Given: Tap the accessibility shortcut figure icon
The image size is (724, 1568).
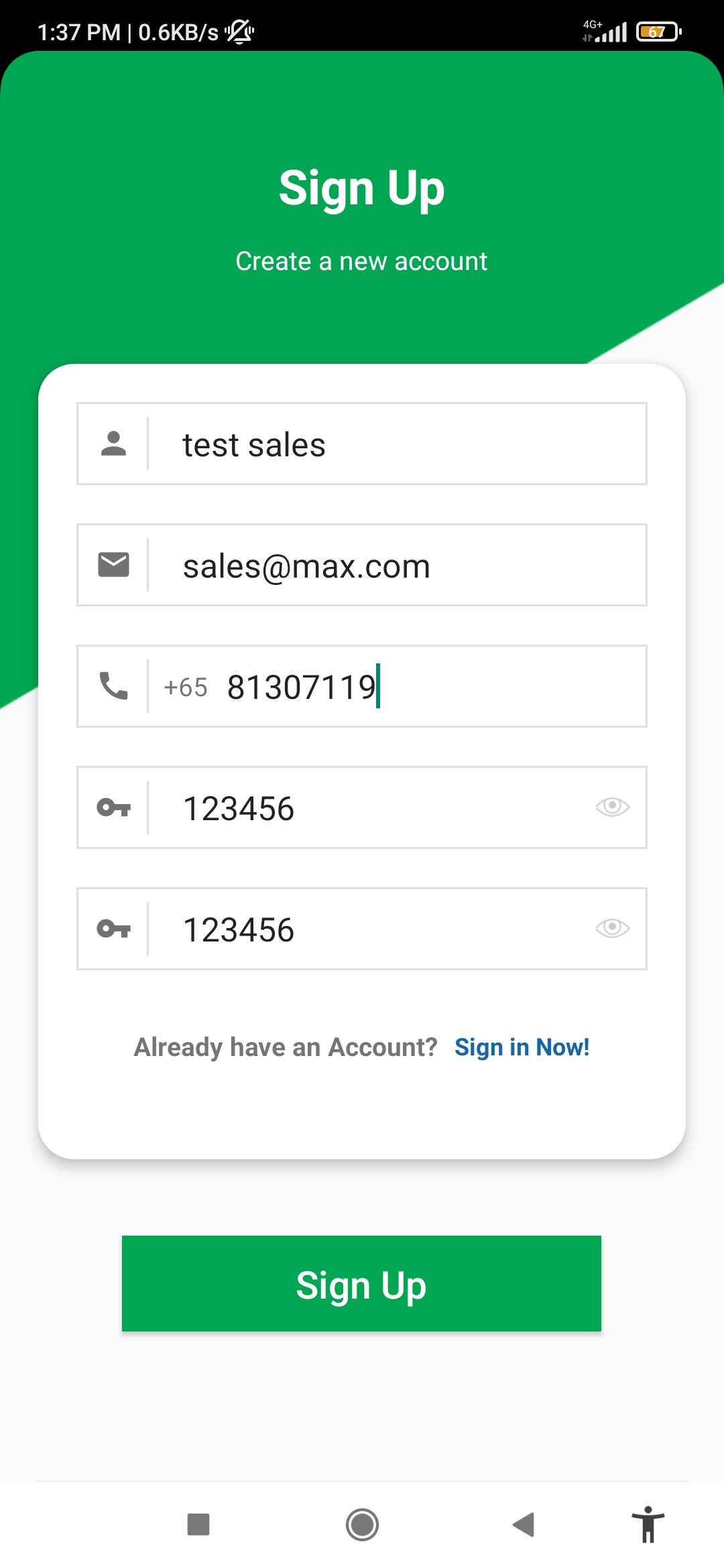Looking at the screenshot, I should [x=648, y=1524].
